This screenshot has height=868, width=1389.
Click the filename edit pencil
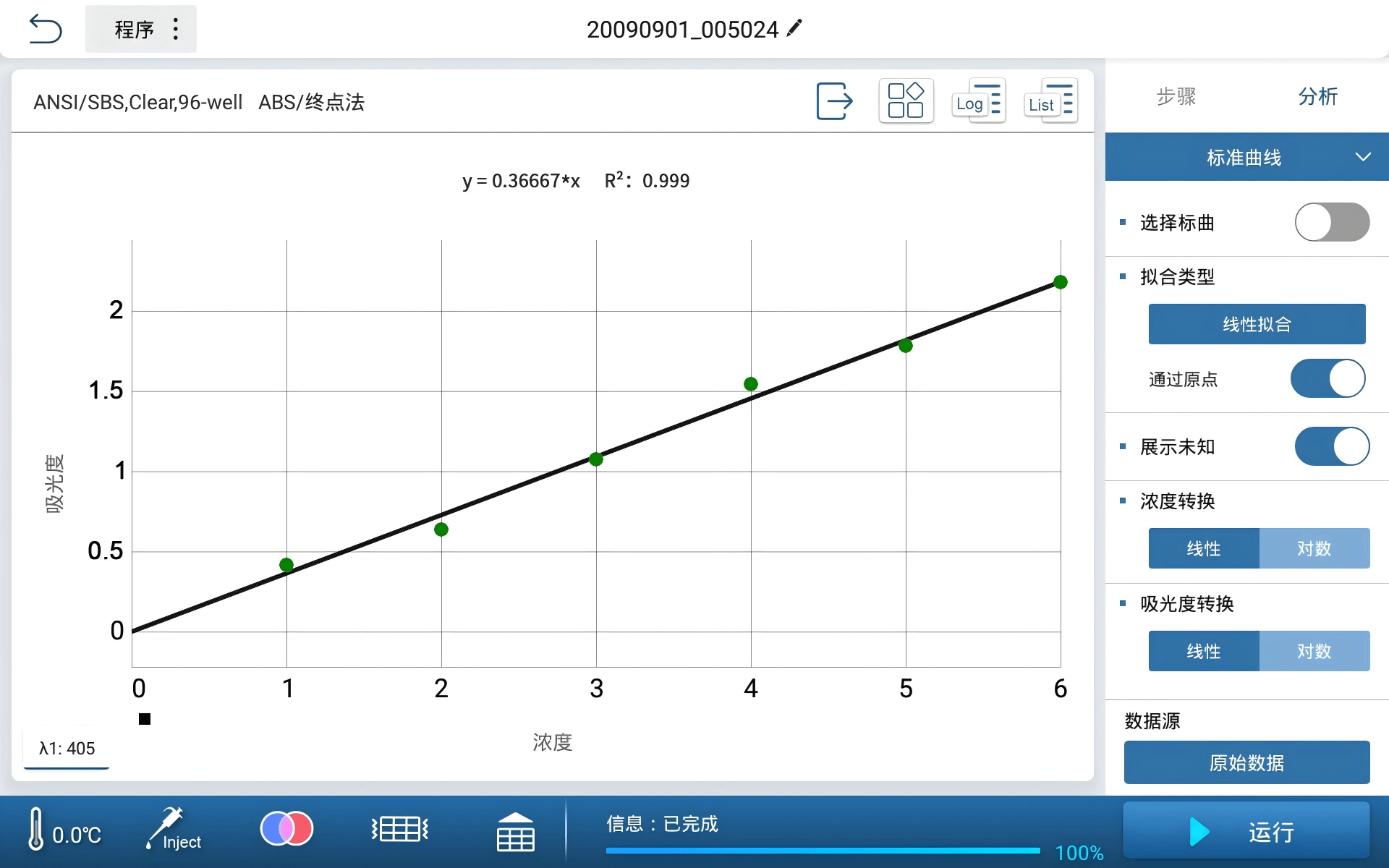794,28
